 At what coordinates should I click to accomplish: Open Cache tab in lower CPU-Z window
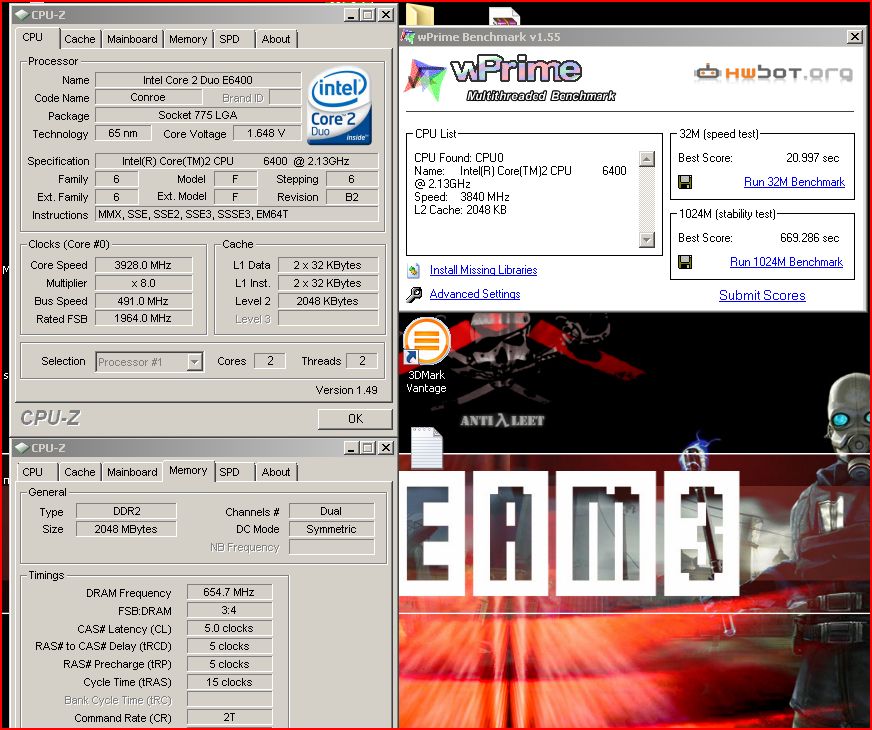point(80,472)
